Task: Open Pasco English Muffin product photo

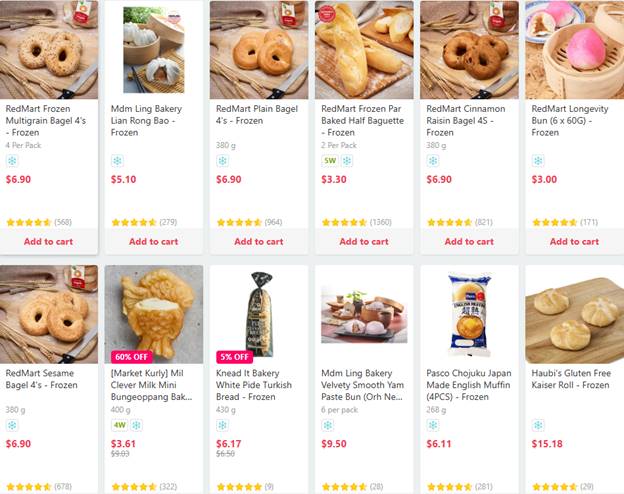Action: tap(469, 313)
